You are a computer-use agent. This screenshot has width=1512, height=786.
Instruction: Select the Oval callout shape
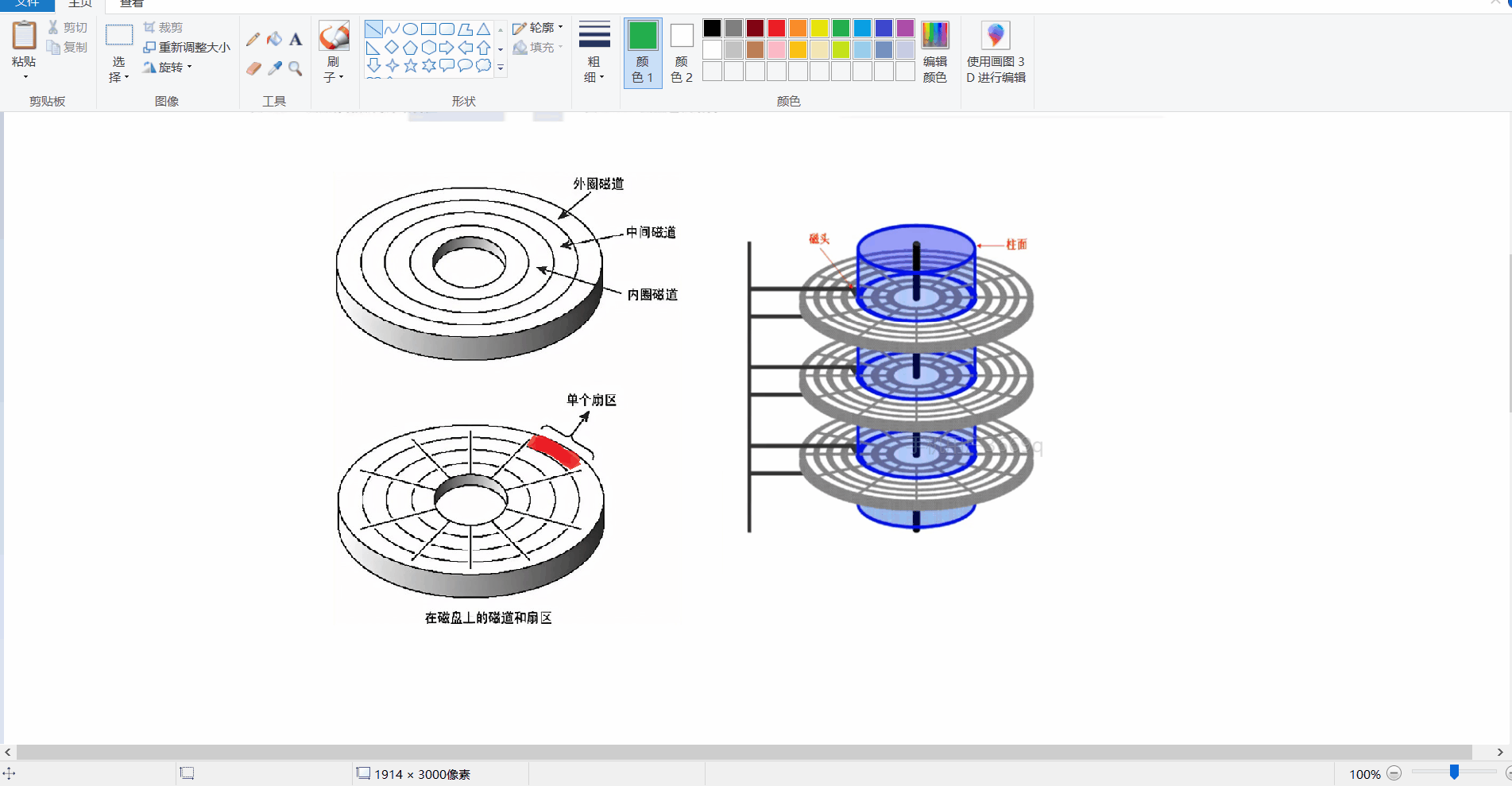pyautogui.click(x=465, y=66)
